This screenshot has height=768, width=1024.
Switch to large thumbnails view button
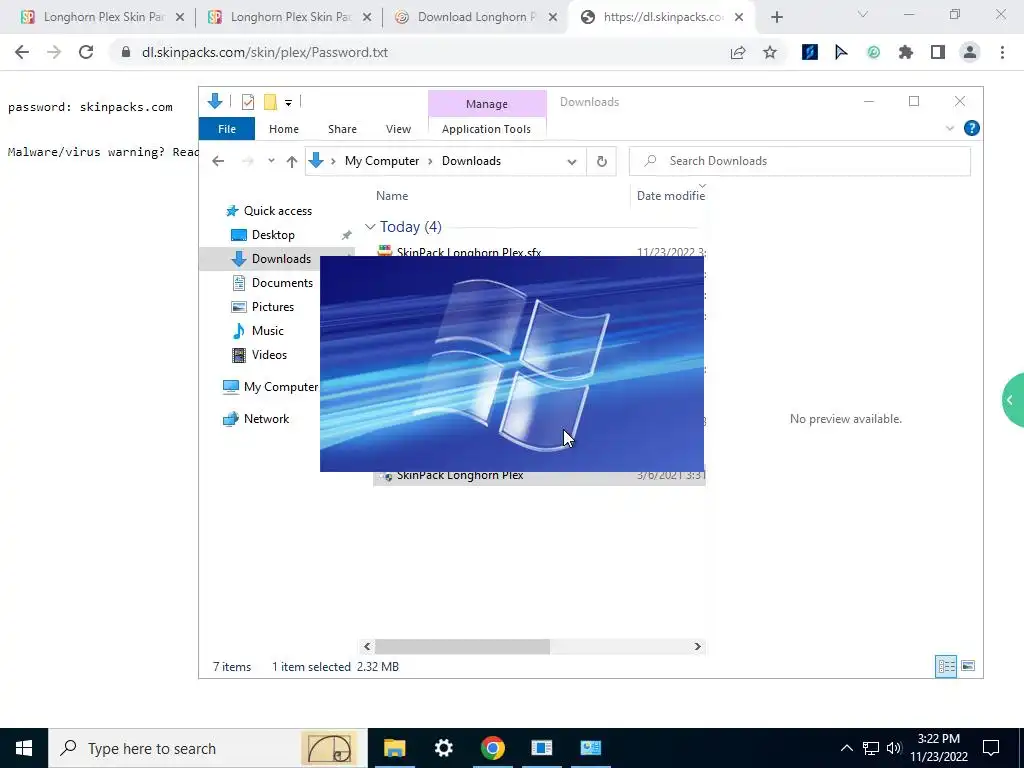968,666
